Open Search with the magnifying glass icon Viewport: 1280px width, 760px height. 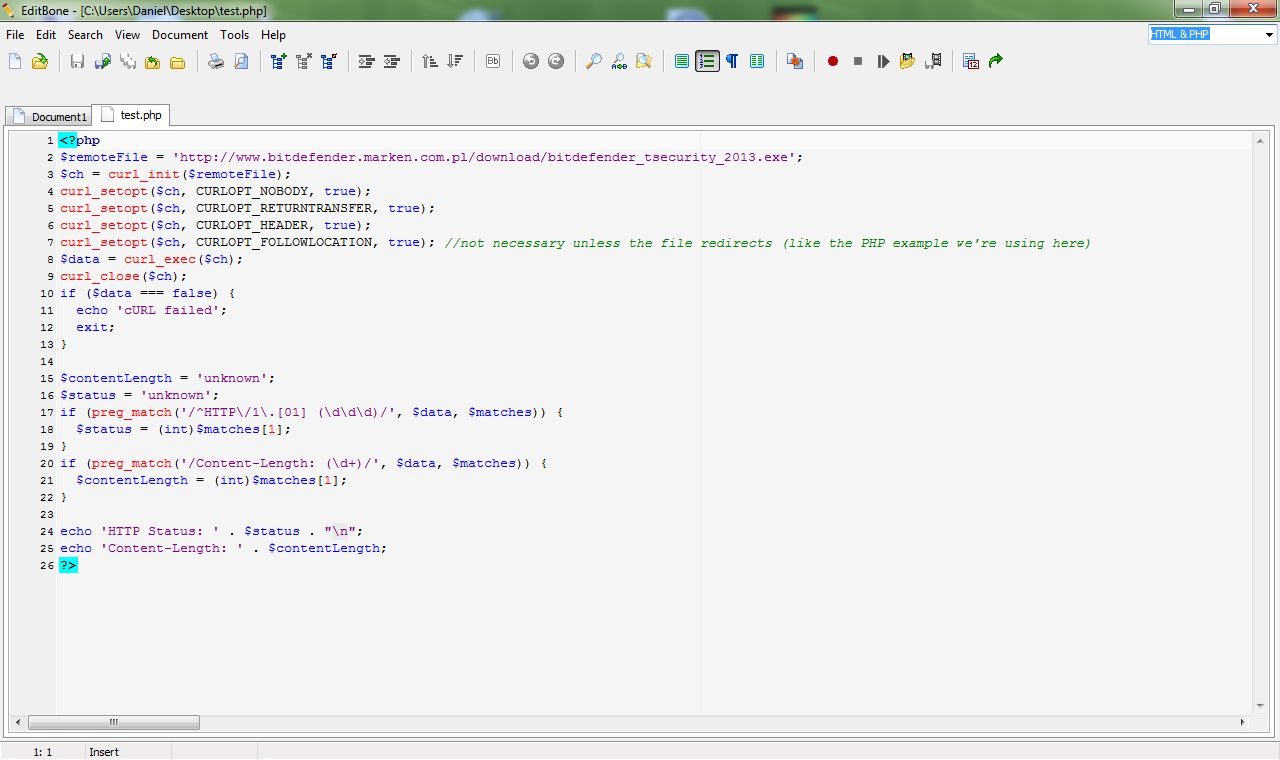594,61
